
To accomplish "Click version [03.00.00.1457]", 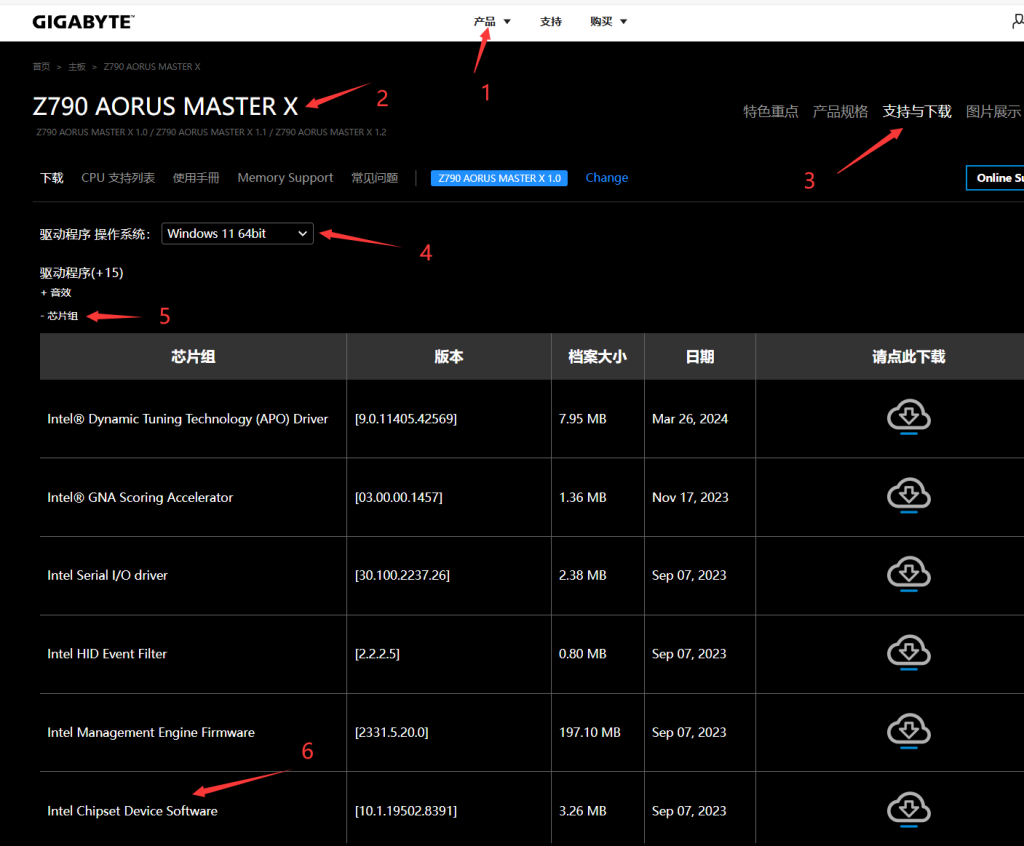I will pos(398,497).
